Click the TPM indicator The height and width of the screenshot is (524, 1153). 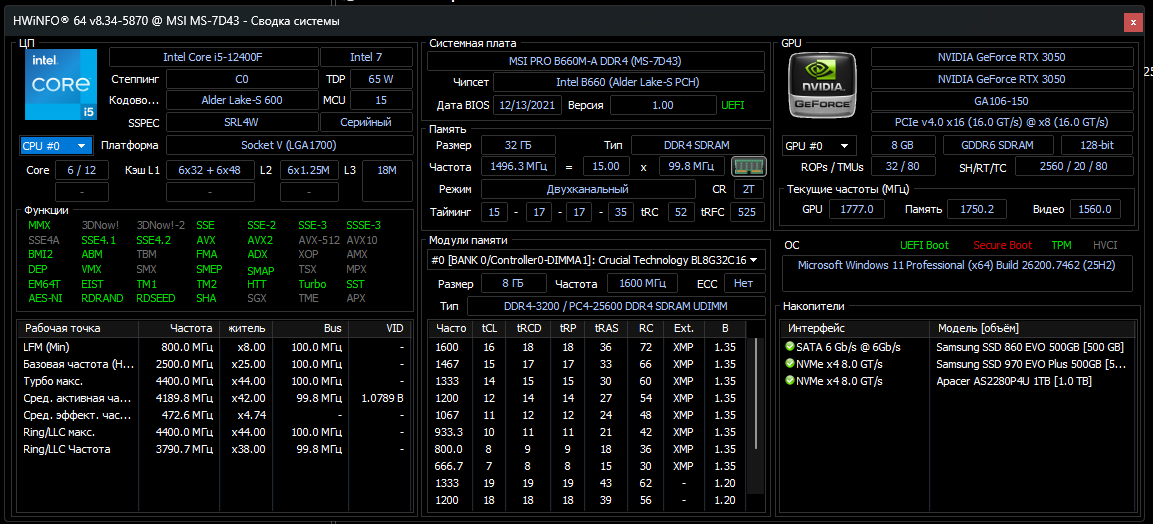point(1061,245)
